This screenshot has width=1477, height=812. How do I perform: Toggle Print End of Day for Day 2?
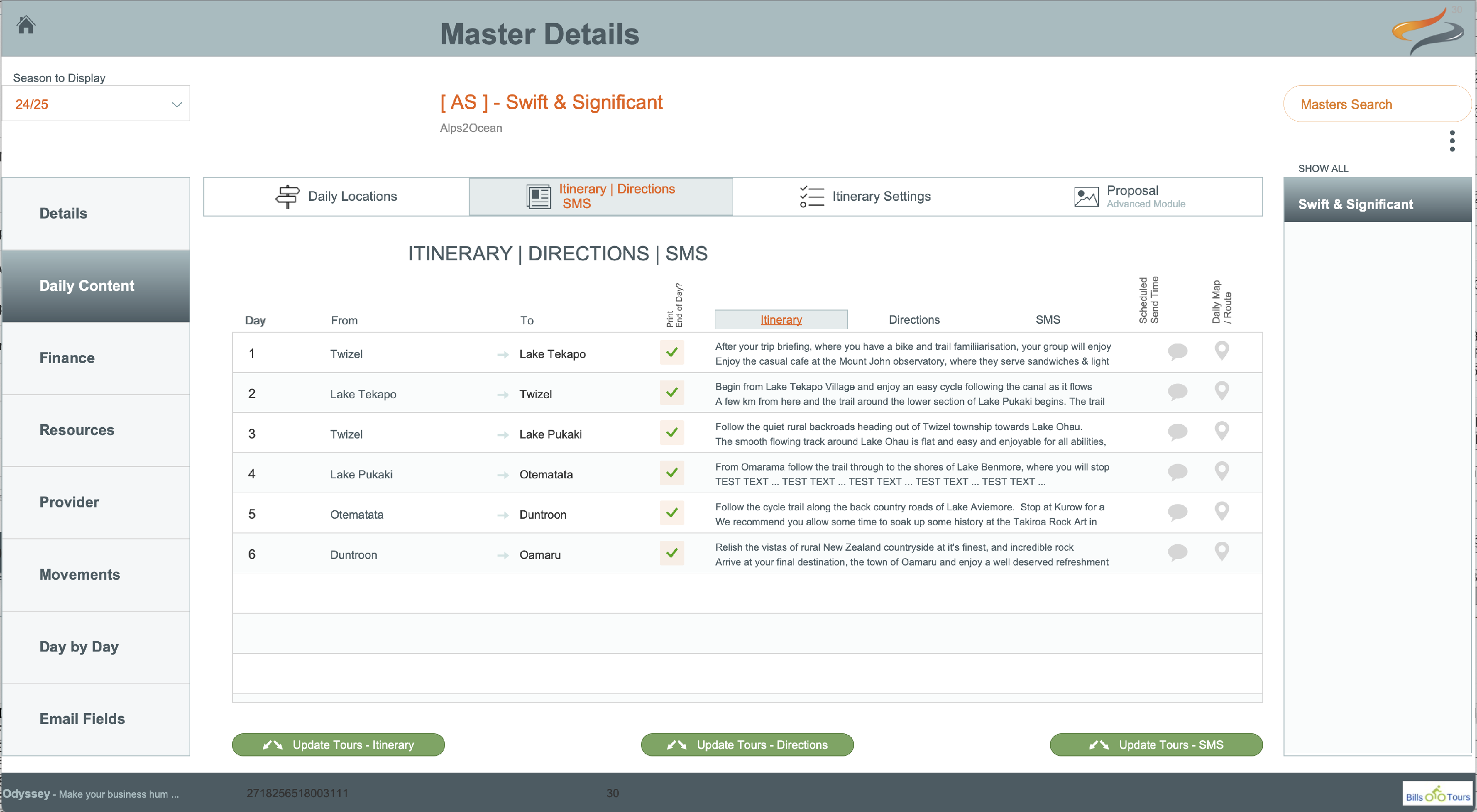[x=672, y=393]
